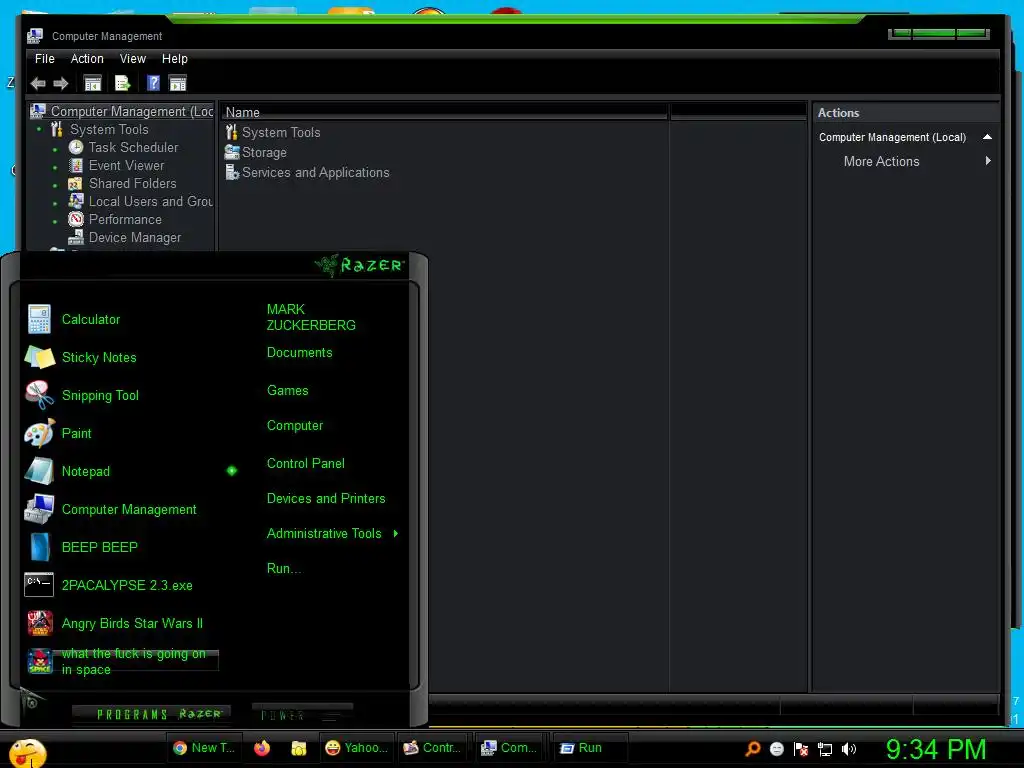Screen dimensions: 1024x768
Task: Select Device Manager in the console tree
Action: [x=135, y=238]
